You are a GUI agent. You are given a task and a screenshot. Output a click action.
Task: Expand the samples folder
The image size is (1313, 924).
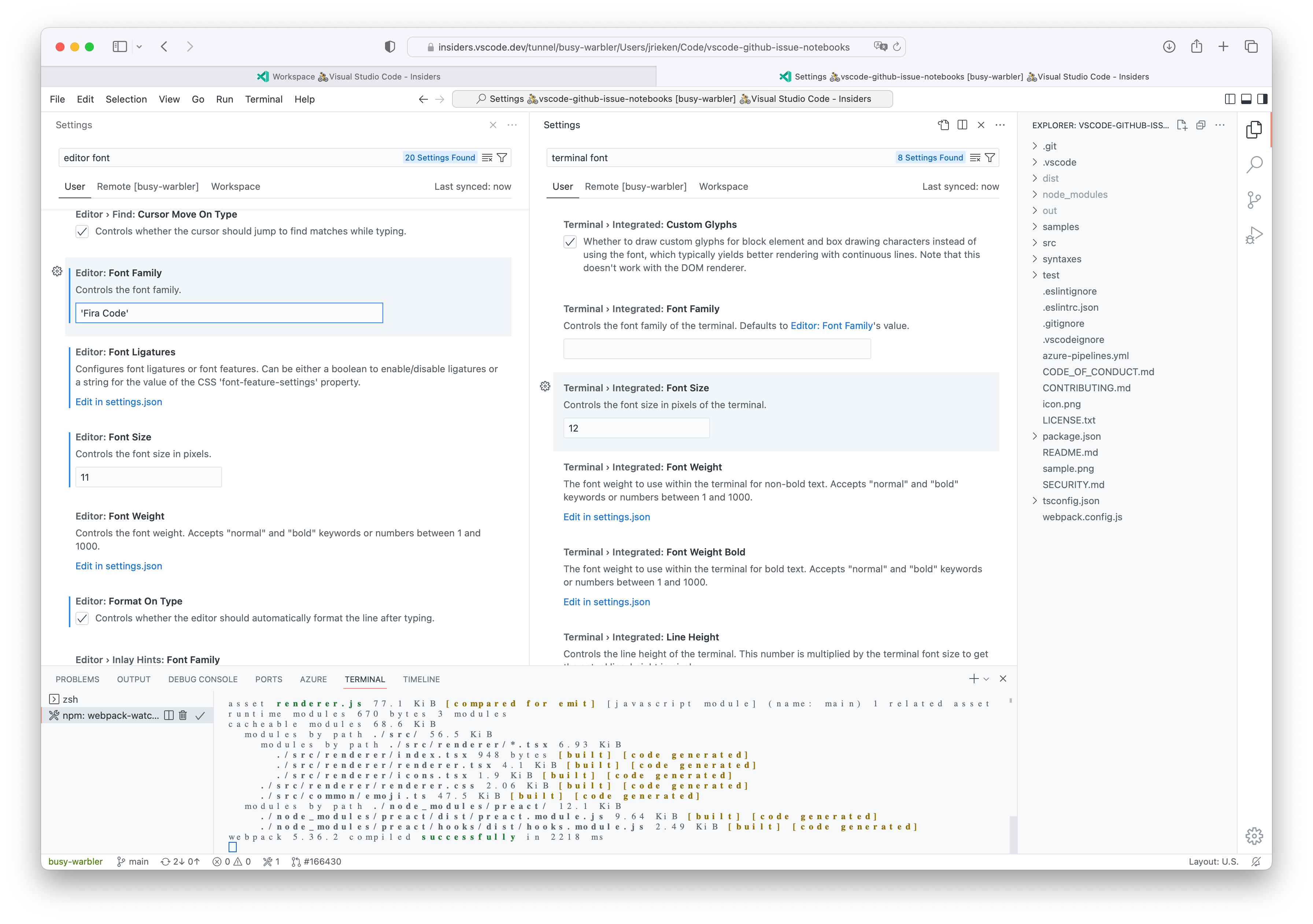1060,227
